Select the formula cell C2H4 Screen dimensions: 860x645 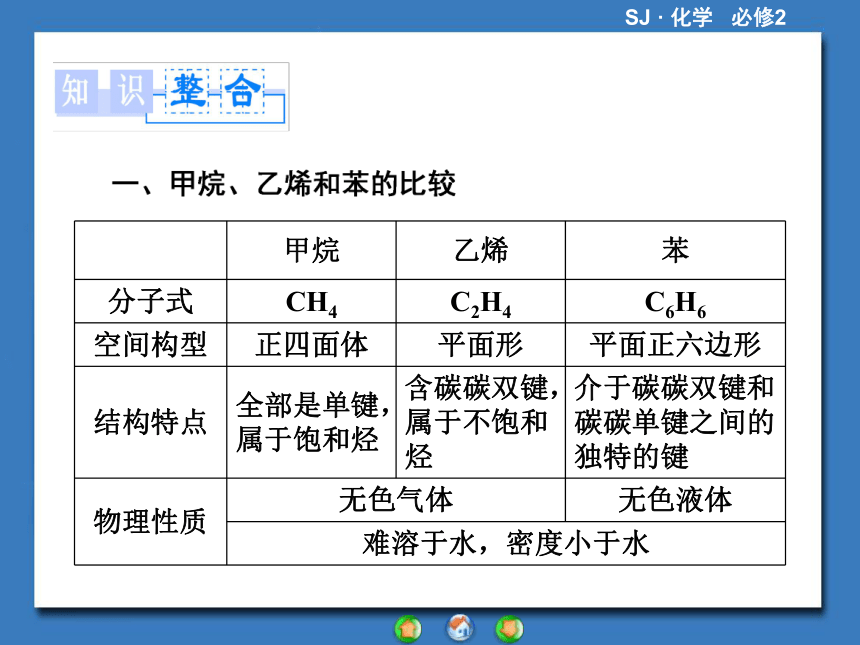(x=481, y=302)
